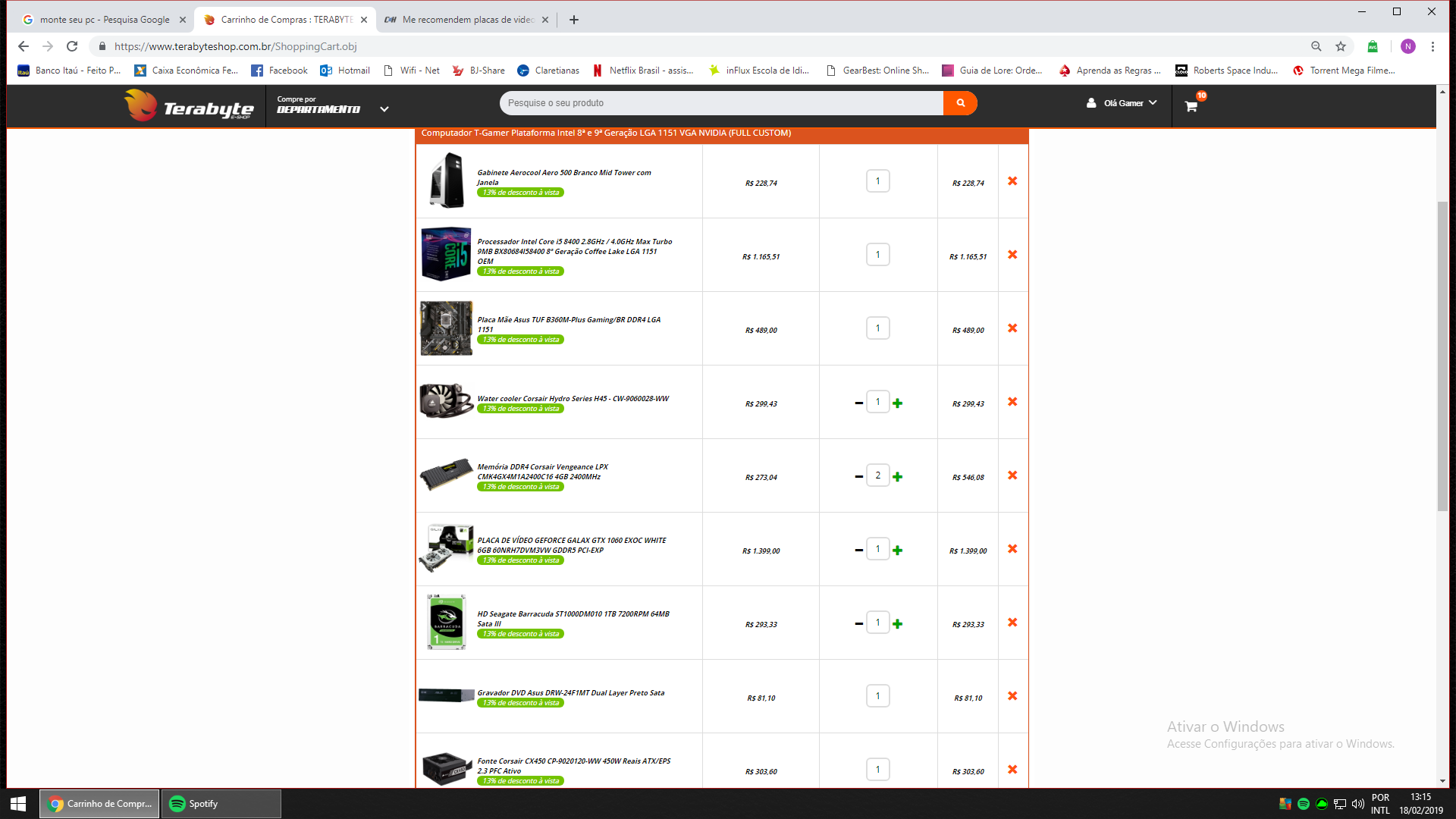
Task: Switch to Me recomendem placas de video tab
Action: tap(467, 20)
